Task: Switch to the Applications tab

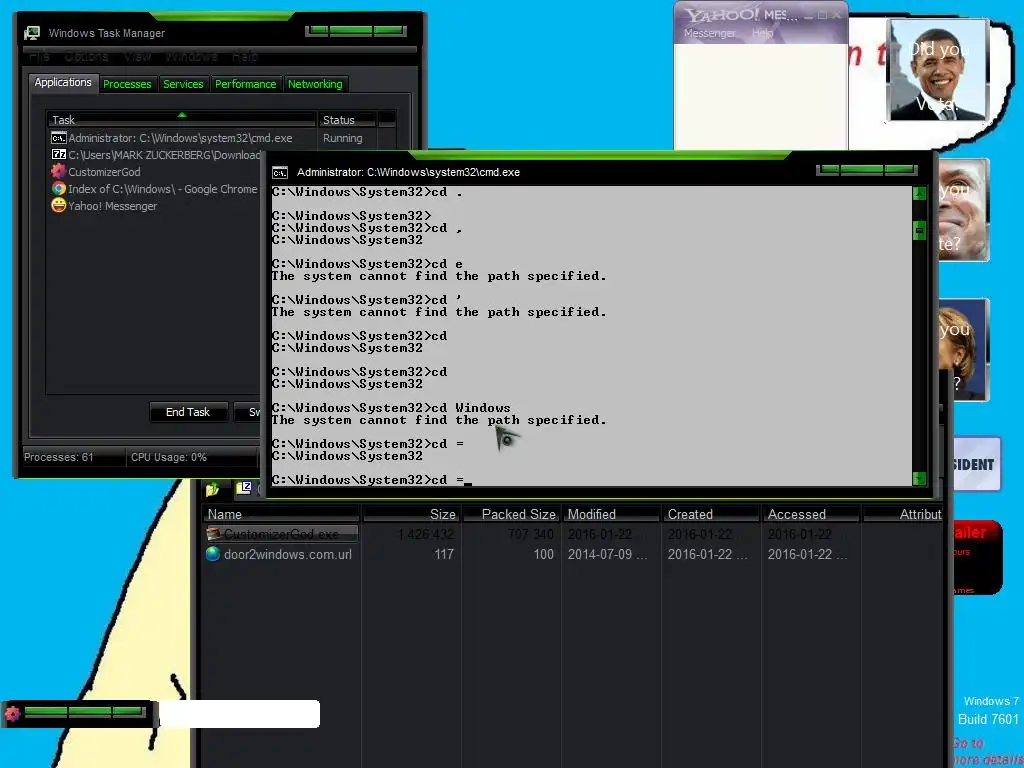Action: tap(63, 82)
